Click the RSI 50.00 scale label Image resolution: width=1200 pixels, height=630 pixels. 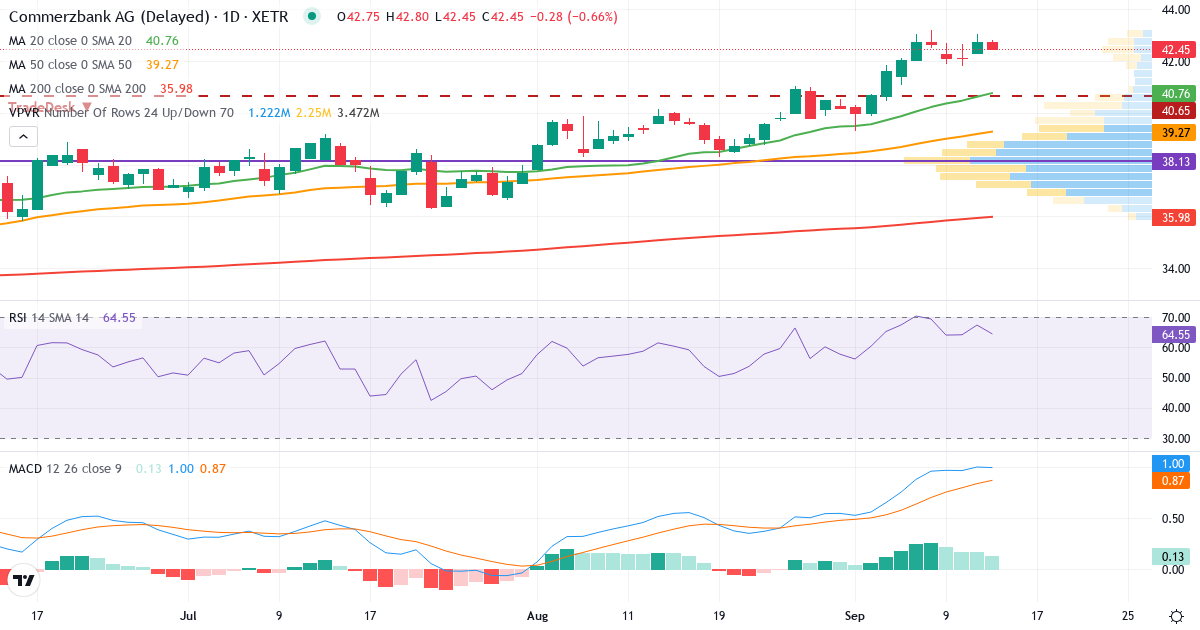pyautogui.click(x=1174, y=378)
